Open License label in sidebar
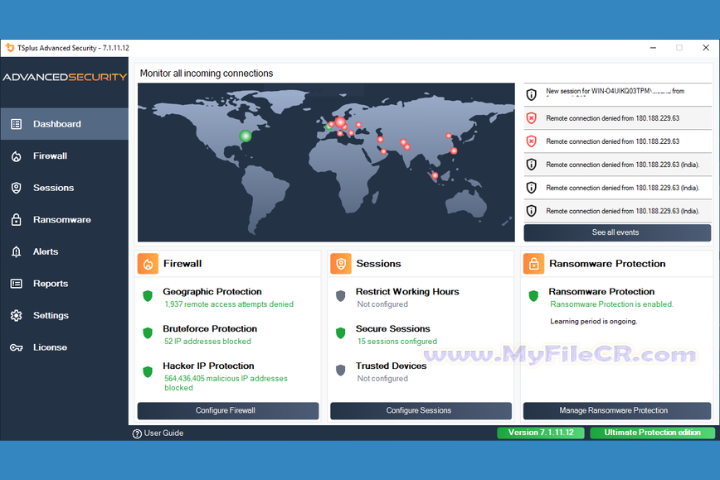720x480 pixels. pyautogui.click(x=50, y=348)
